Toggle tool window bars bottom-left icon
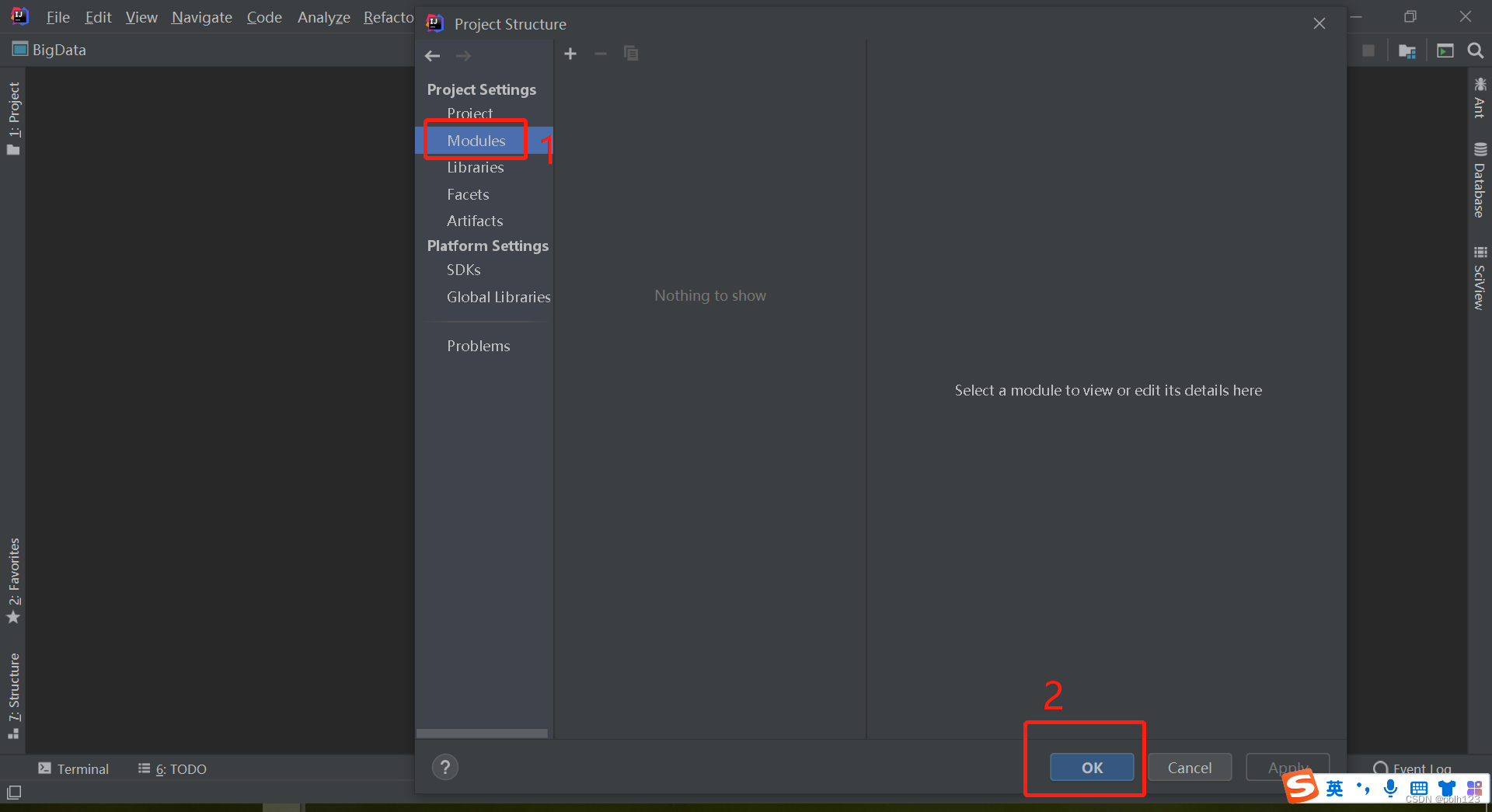 pyautogui.click(x=14, y=793)
